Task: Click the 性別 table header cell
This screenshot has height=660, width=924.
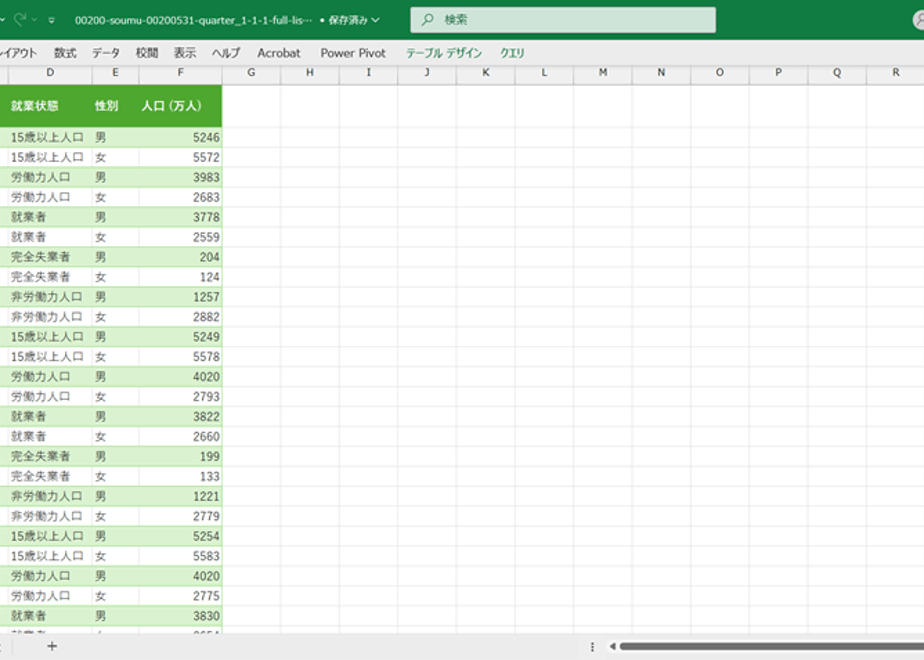Action: pos(116,106)
